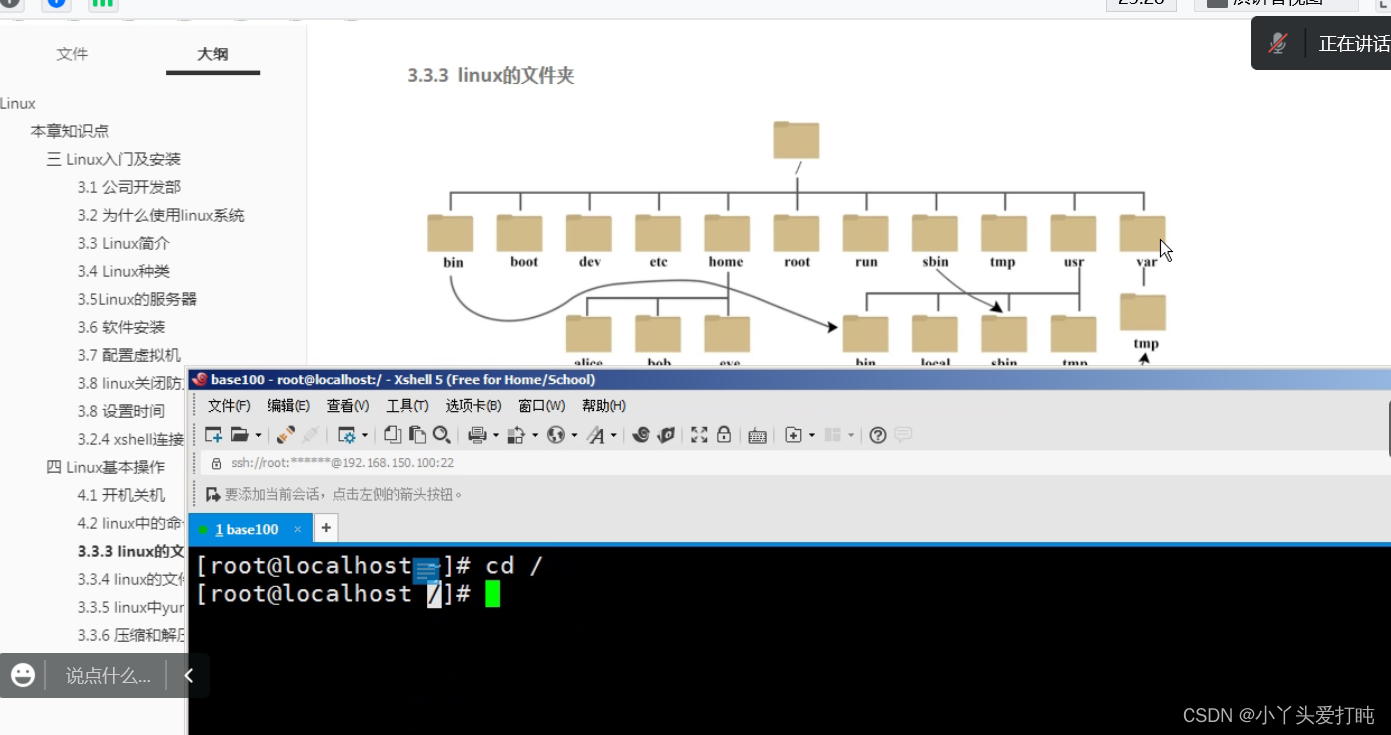Click the Disconnect plug icon
This screenshot has height=735, width=1391.
pos(286,435)
